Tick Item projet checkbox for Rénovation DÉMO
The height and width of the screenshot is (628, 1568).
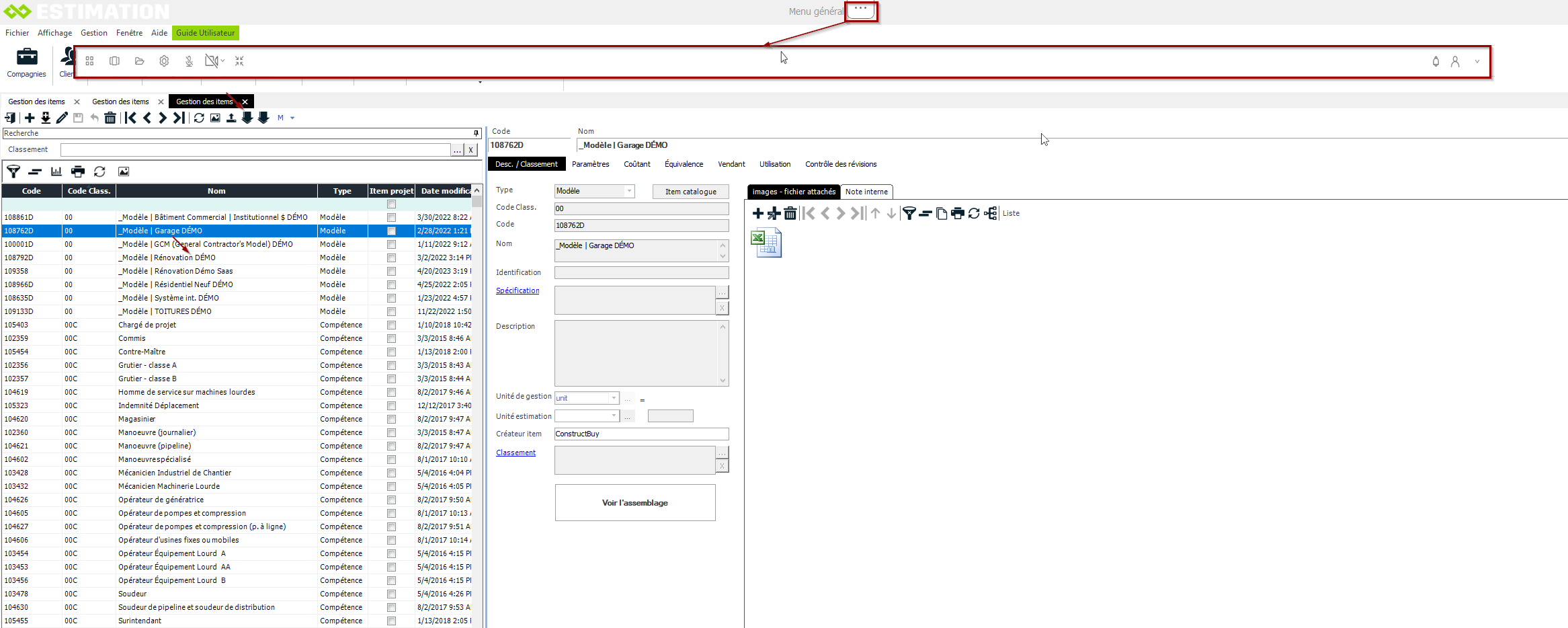[391, 258]
